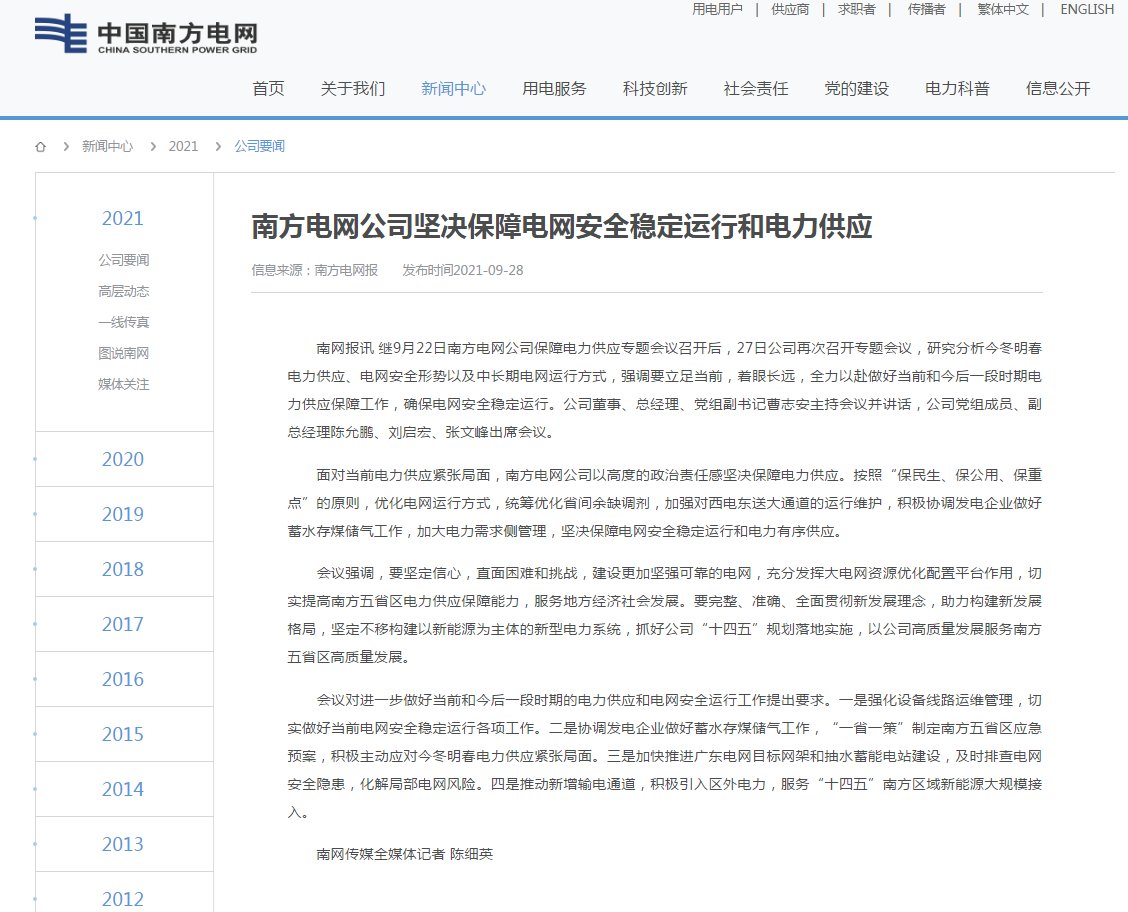The width and height of the screenshot is (1128, 912).
Task: Open the 信息公开 menu item
Action: click(1058, 88)
